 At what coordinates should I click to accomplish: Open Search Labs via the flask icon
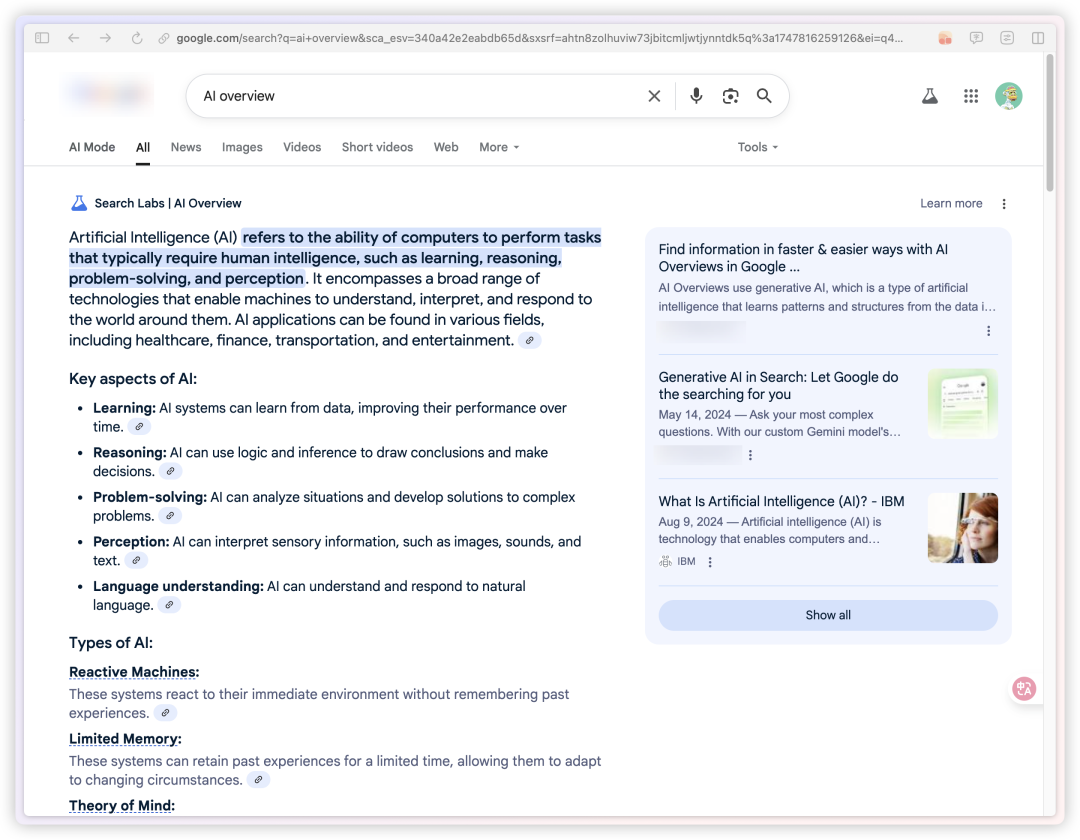pos(930,95)
